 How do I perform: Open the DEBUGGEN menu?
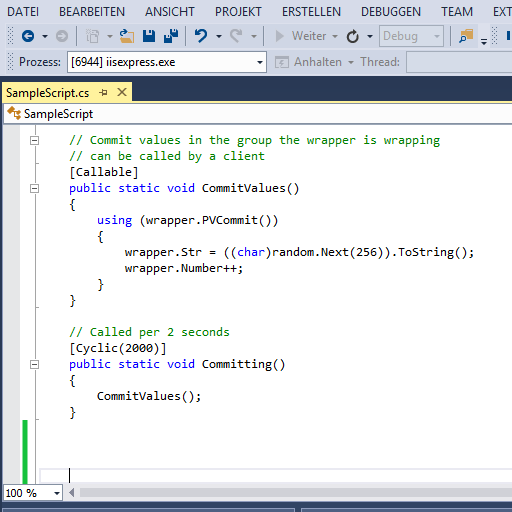tap(391, 12)
